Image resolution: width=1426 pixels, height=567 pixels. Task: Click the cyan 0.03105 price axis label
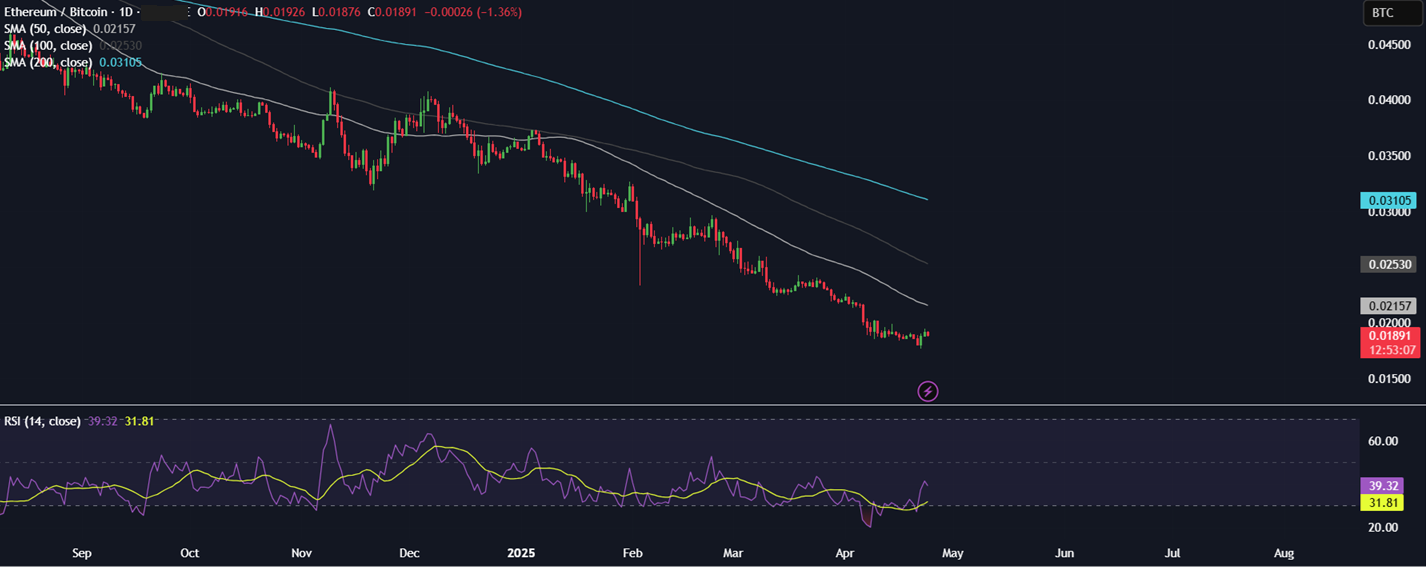pos(1389,201)
